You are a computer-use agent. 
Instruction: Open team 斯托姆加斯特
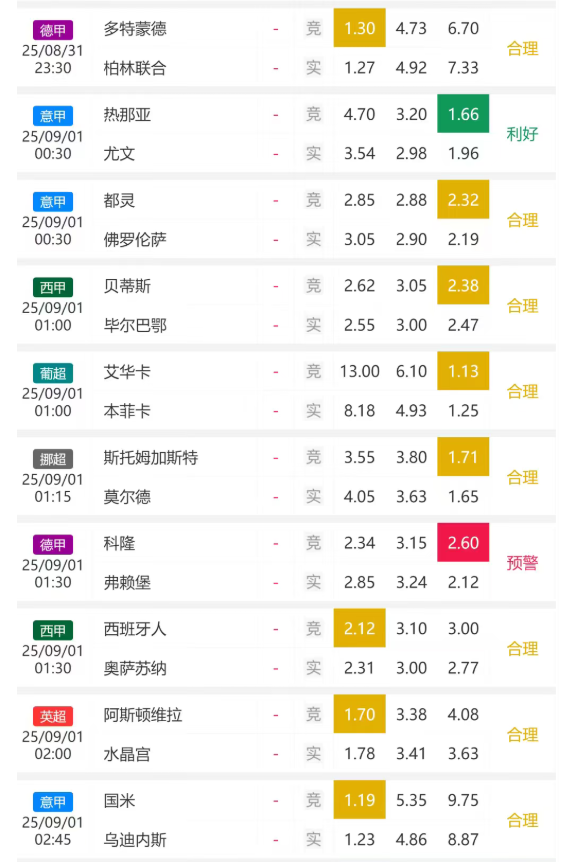pyautogui.click(x=151, y=457)
